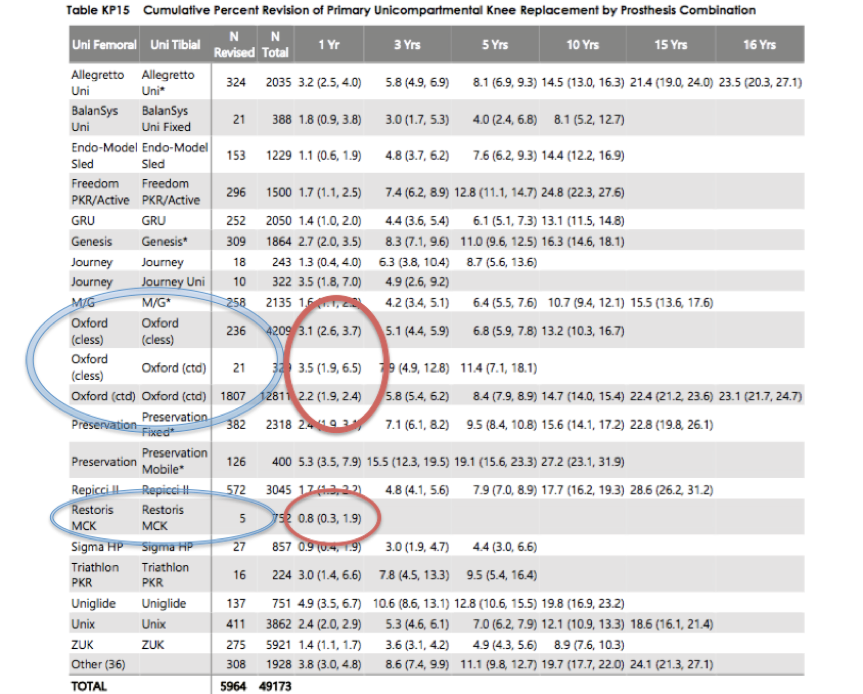Screen dimensions: 863x694
Task: Select the "10 Yrs" column header
Action: (x=583, y=45)
